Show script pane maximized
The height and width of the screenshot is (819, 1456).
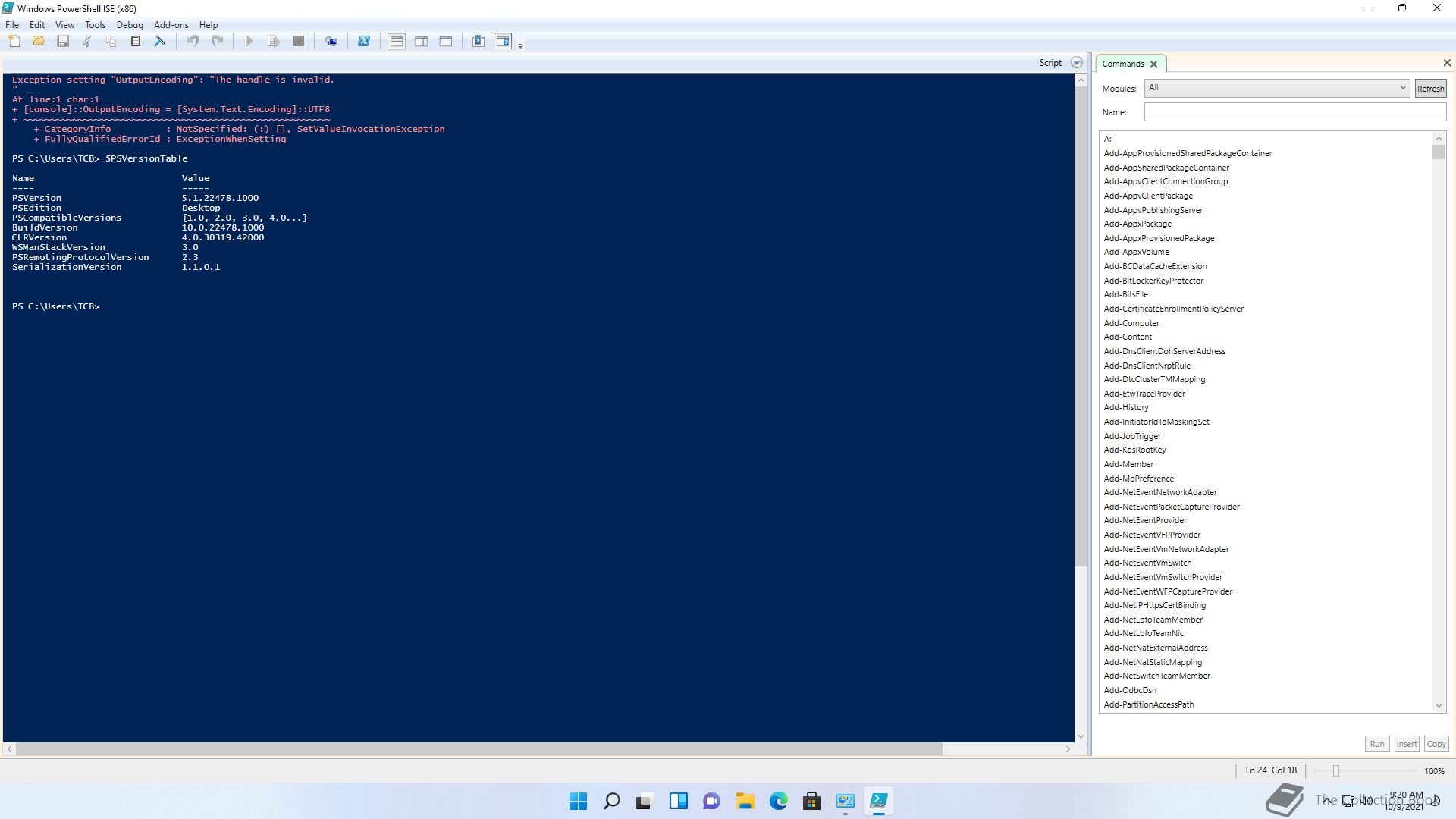(x=446, y=42)
